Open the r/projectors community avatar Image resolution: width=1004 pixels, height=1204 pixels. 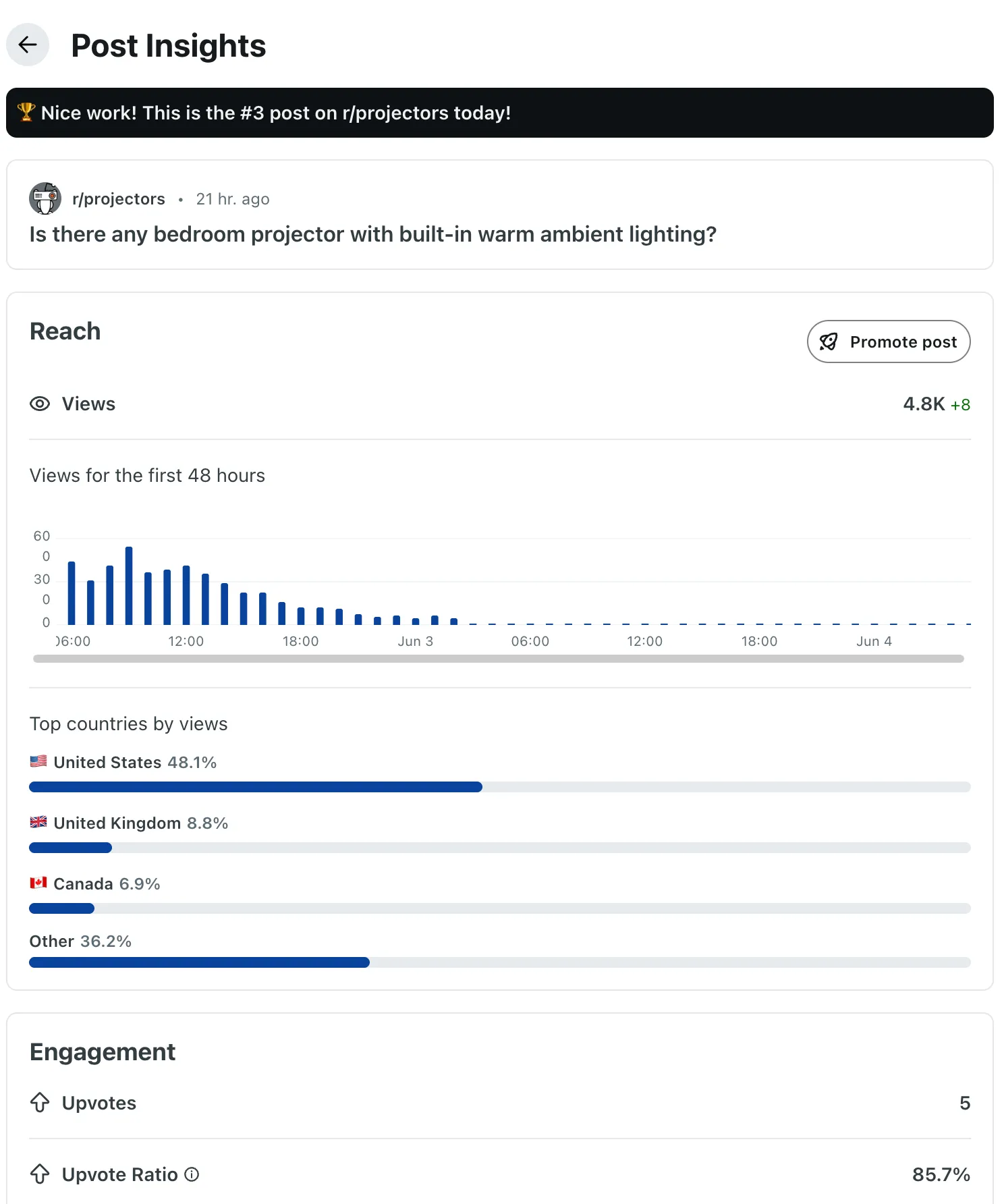click(x=45, y=198)
